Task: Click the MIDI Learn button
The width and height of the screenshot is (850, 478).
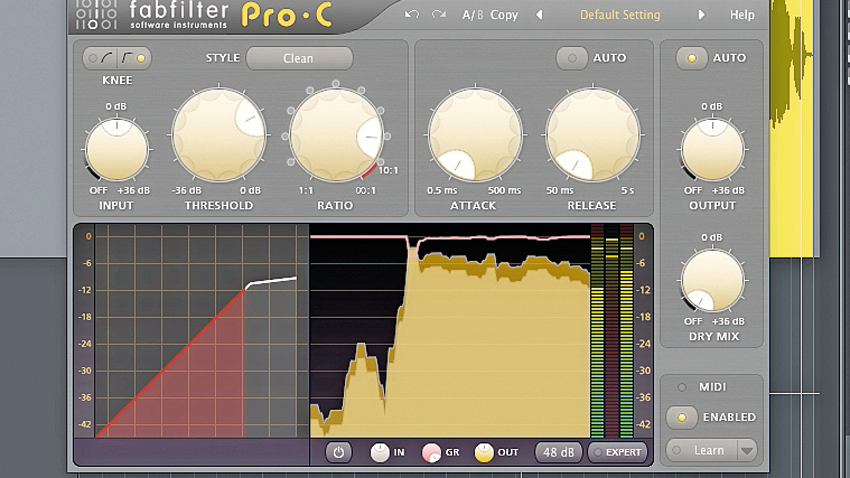Action: 702,450
